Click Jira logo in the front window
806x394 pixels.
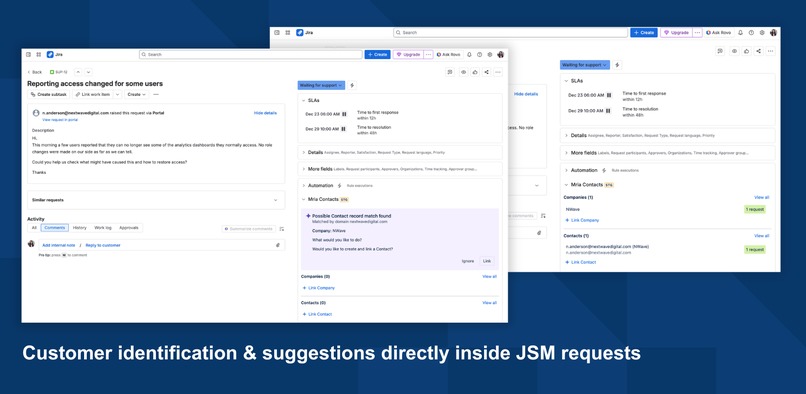[x=54, y=55]
